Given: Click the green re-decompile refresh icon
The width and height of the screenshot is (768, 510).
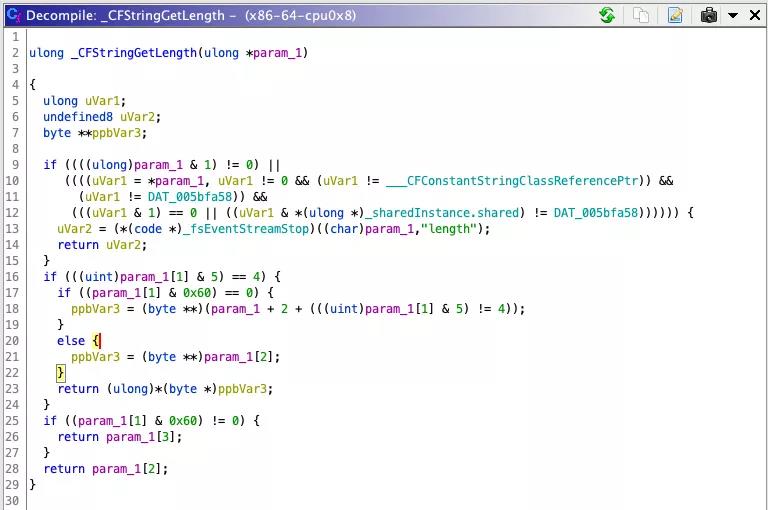Looking at the screenshot, I should click(607, 15).
